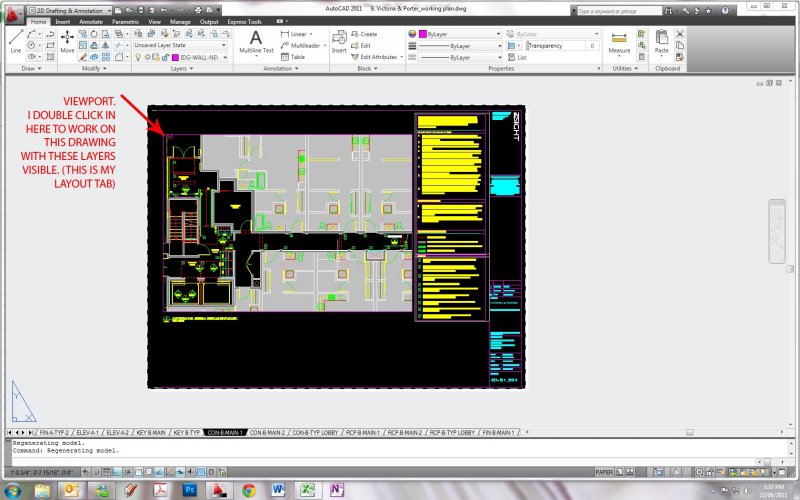Click the Insert block icon

click(339, 40)
